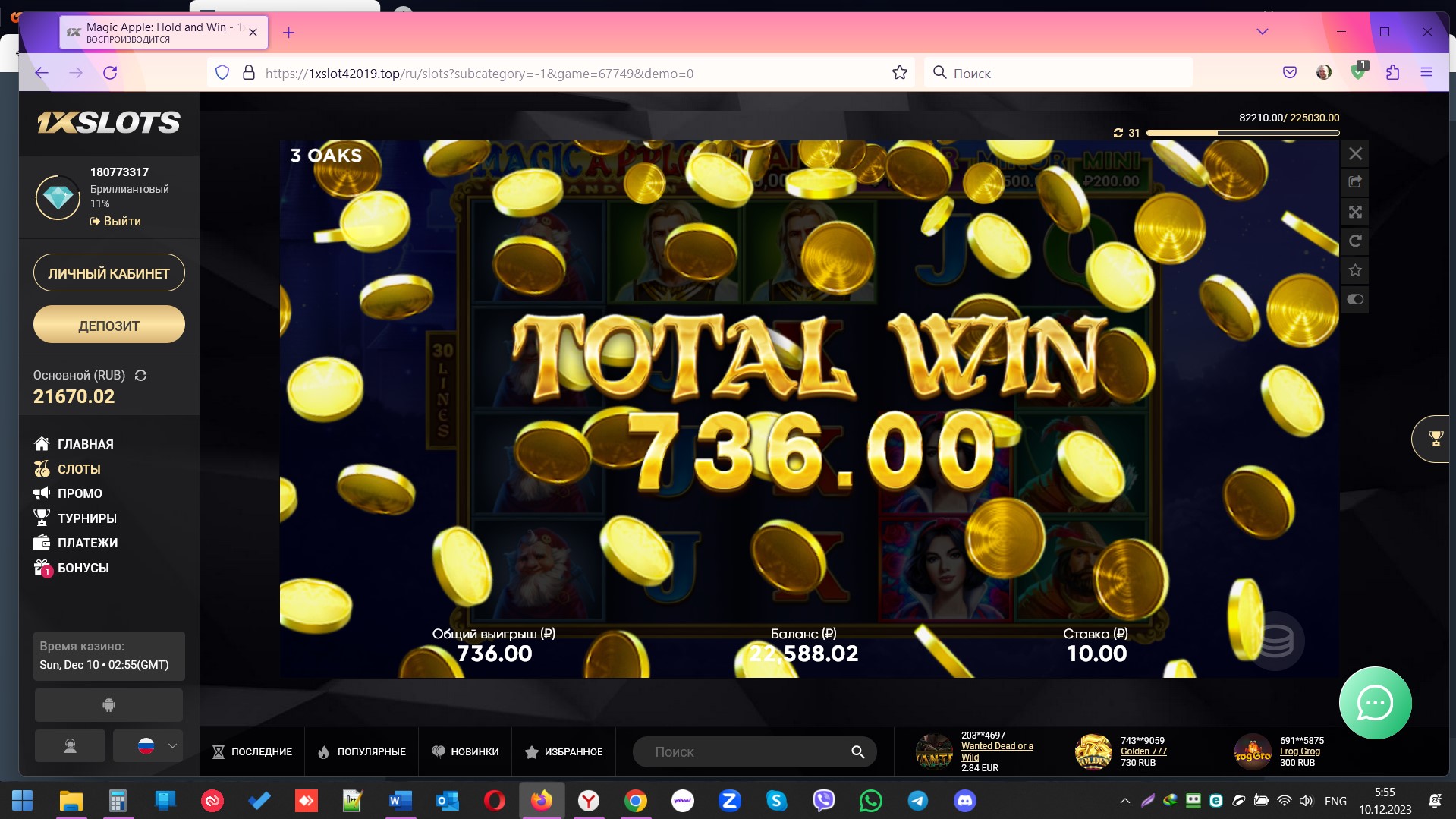Open Windows Start menu

pos(23,801)
